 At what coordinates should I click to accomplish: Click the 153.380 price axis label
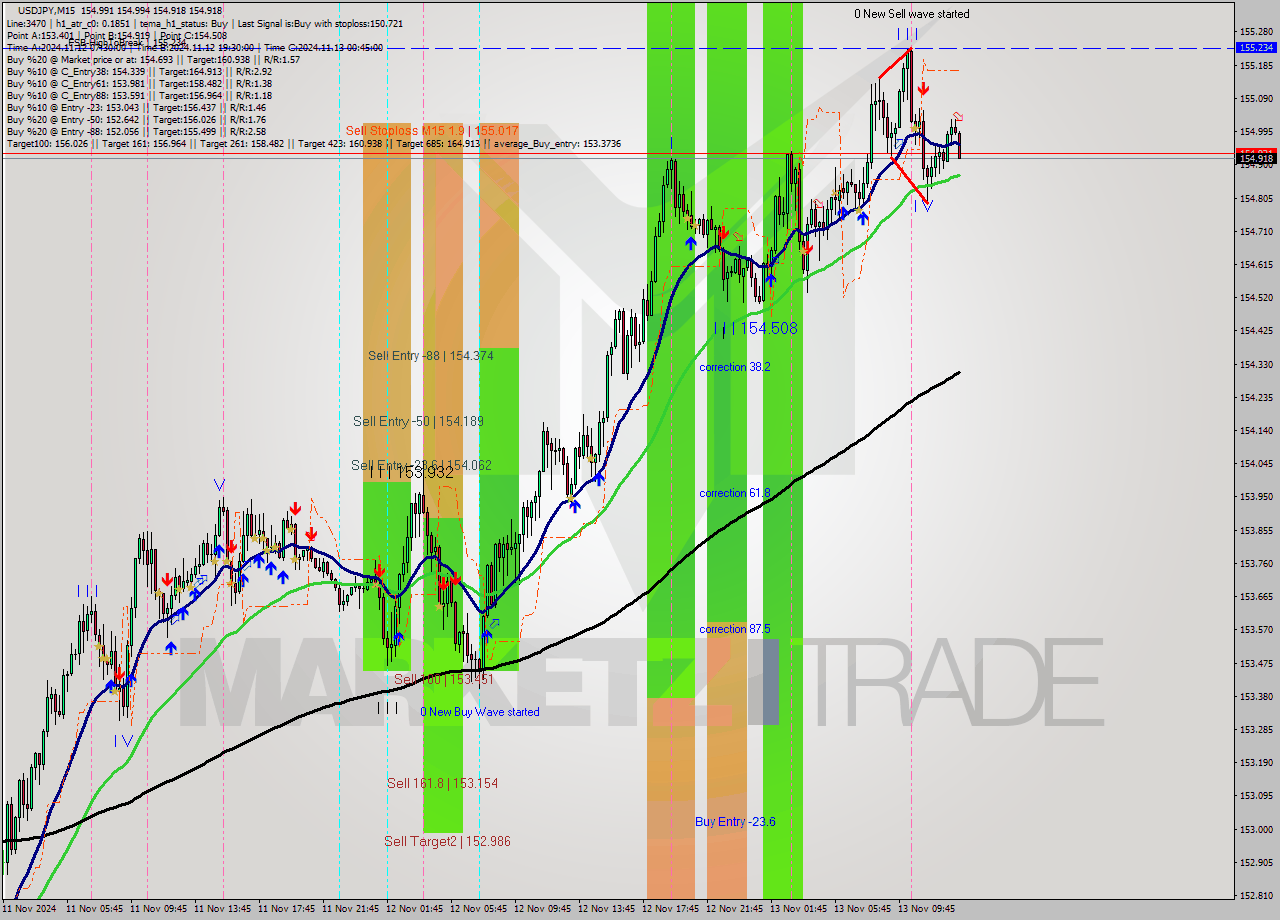pyautogui.click(x=1256, y=696)
